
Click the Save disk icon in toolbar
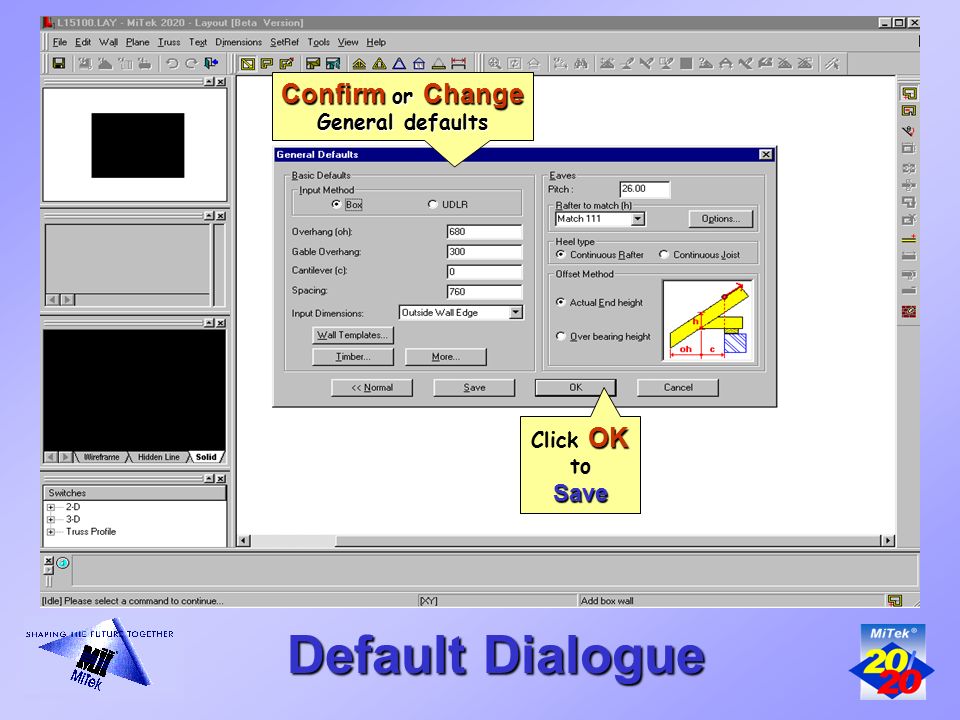(59, 63)
